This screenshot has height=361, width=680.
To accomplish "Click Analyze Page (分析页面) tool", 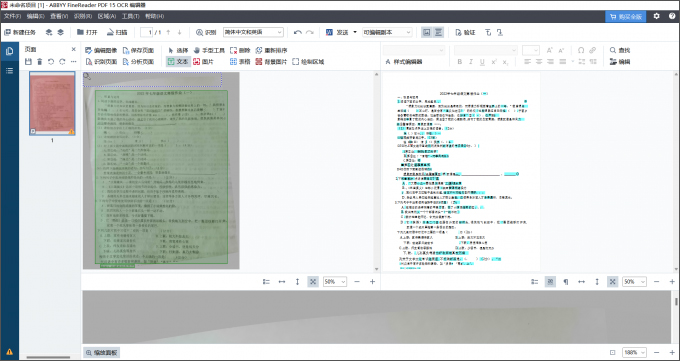I will (x=138, y=62).
